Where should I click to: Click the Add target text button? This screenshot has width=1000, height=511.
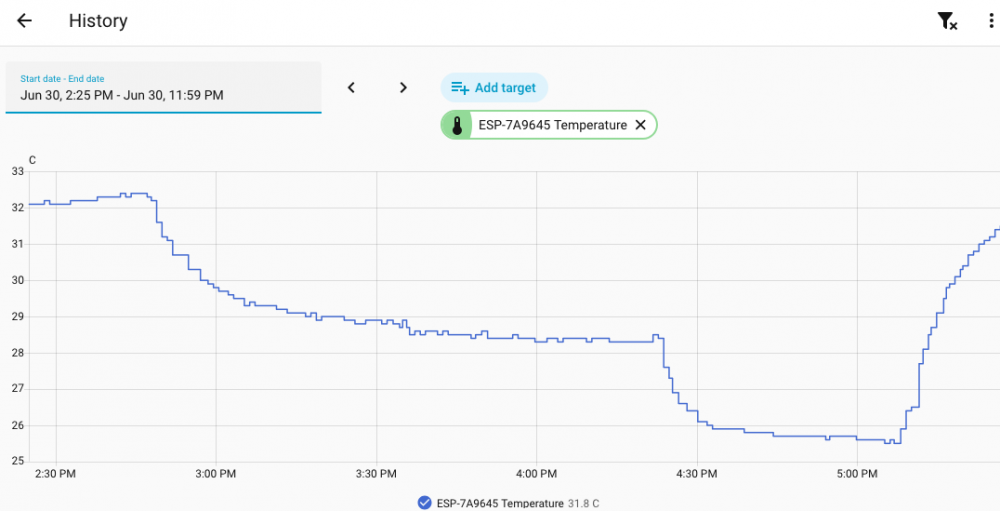click(x=505, y=88)
